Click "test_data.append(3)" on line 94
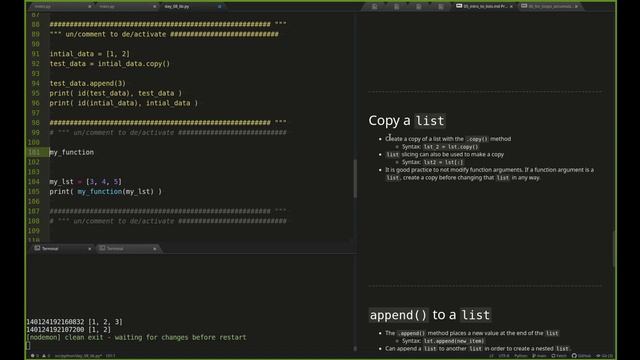Screen dimensions: 640x360 point(88,83)
